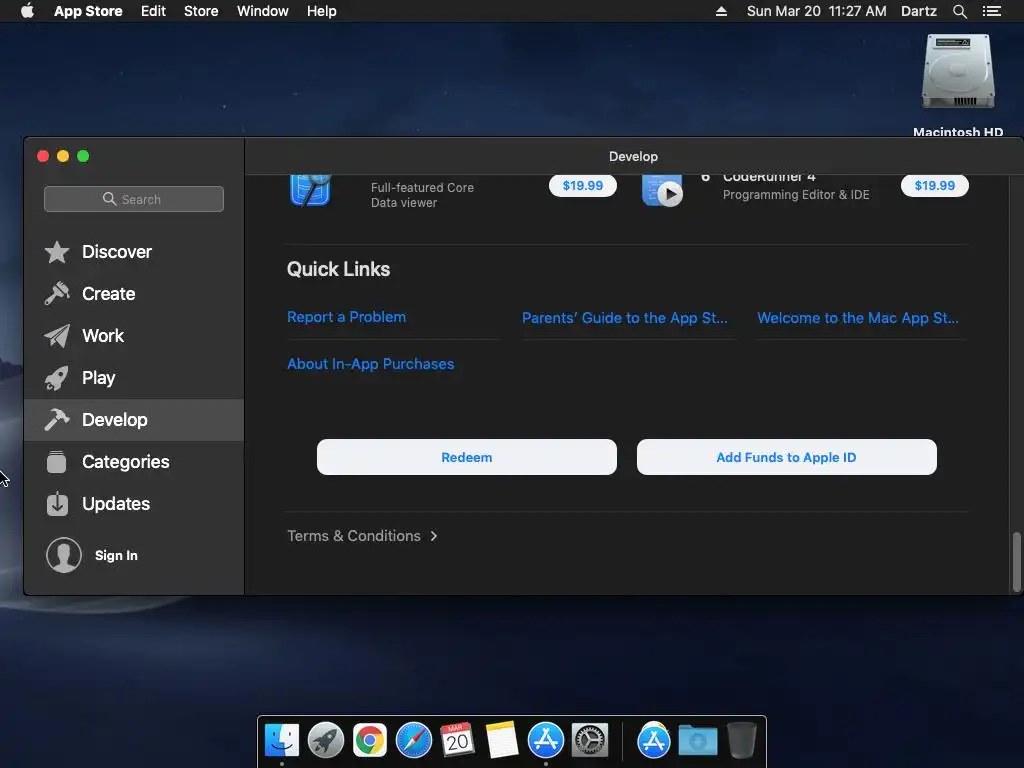Click the second App Store icon in dock
Screen dimensions: 1024x768
[x=654, y=741]
